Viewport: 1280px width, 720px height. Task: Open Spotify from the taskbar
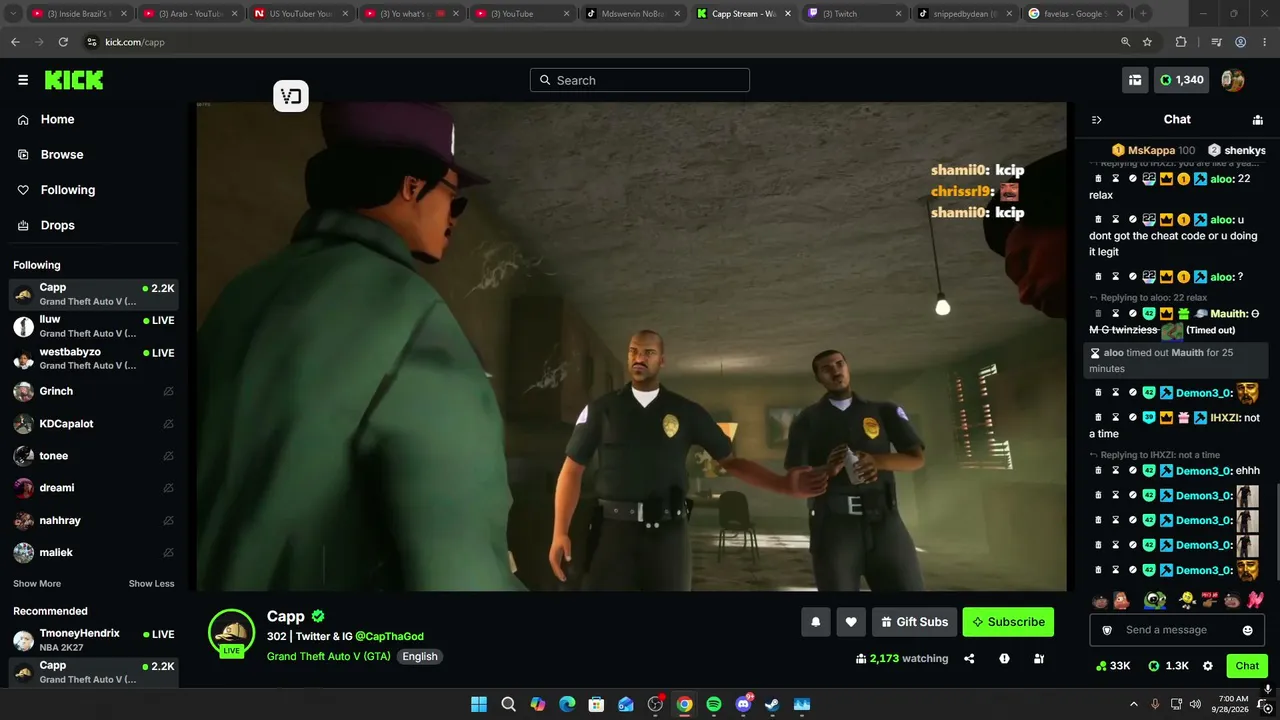[714, 704]
